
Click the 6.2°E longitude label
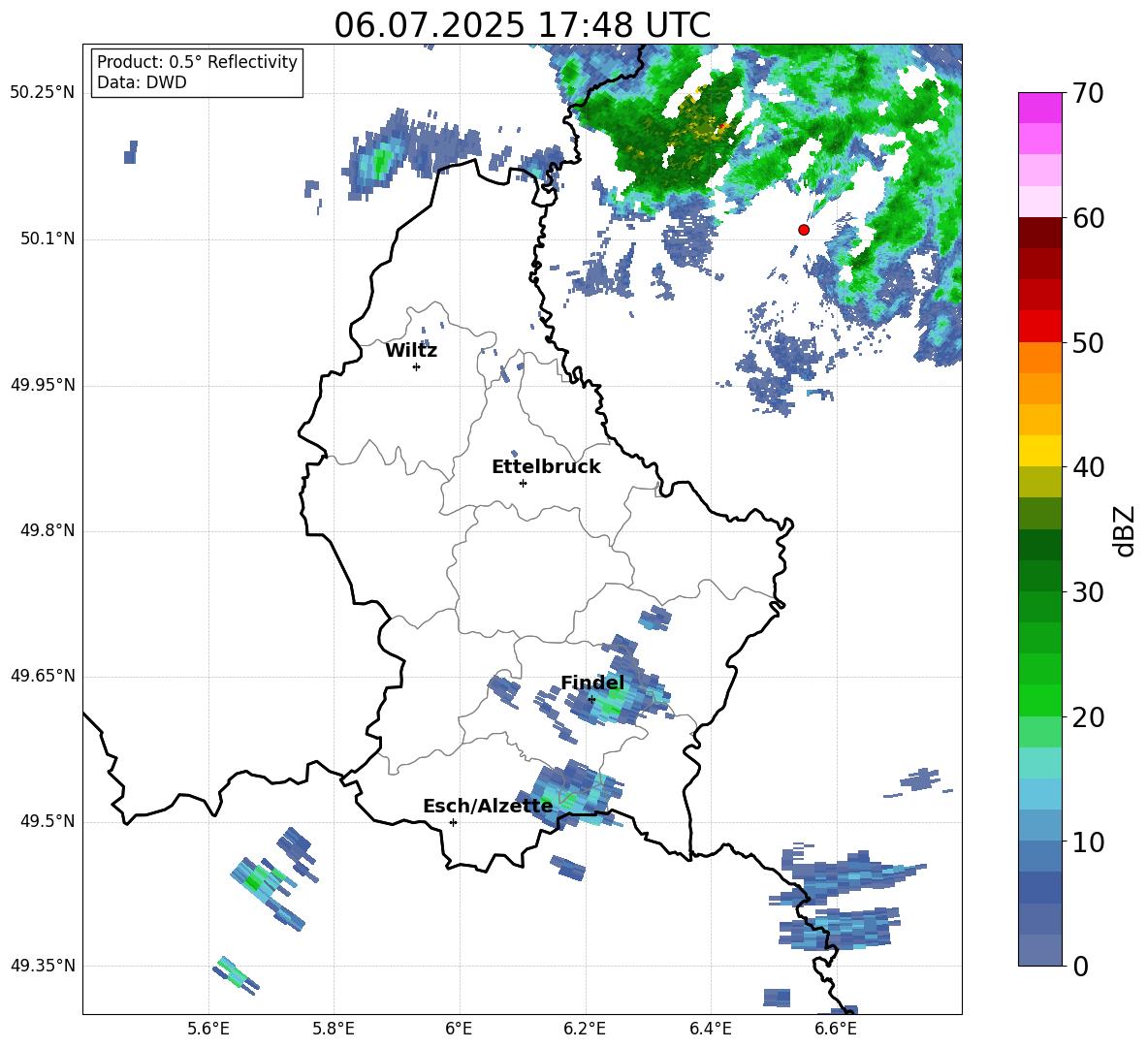[585, 1029]
